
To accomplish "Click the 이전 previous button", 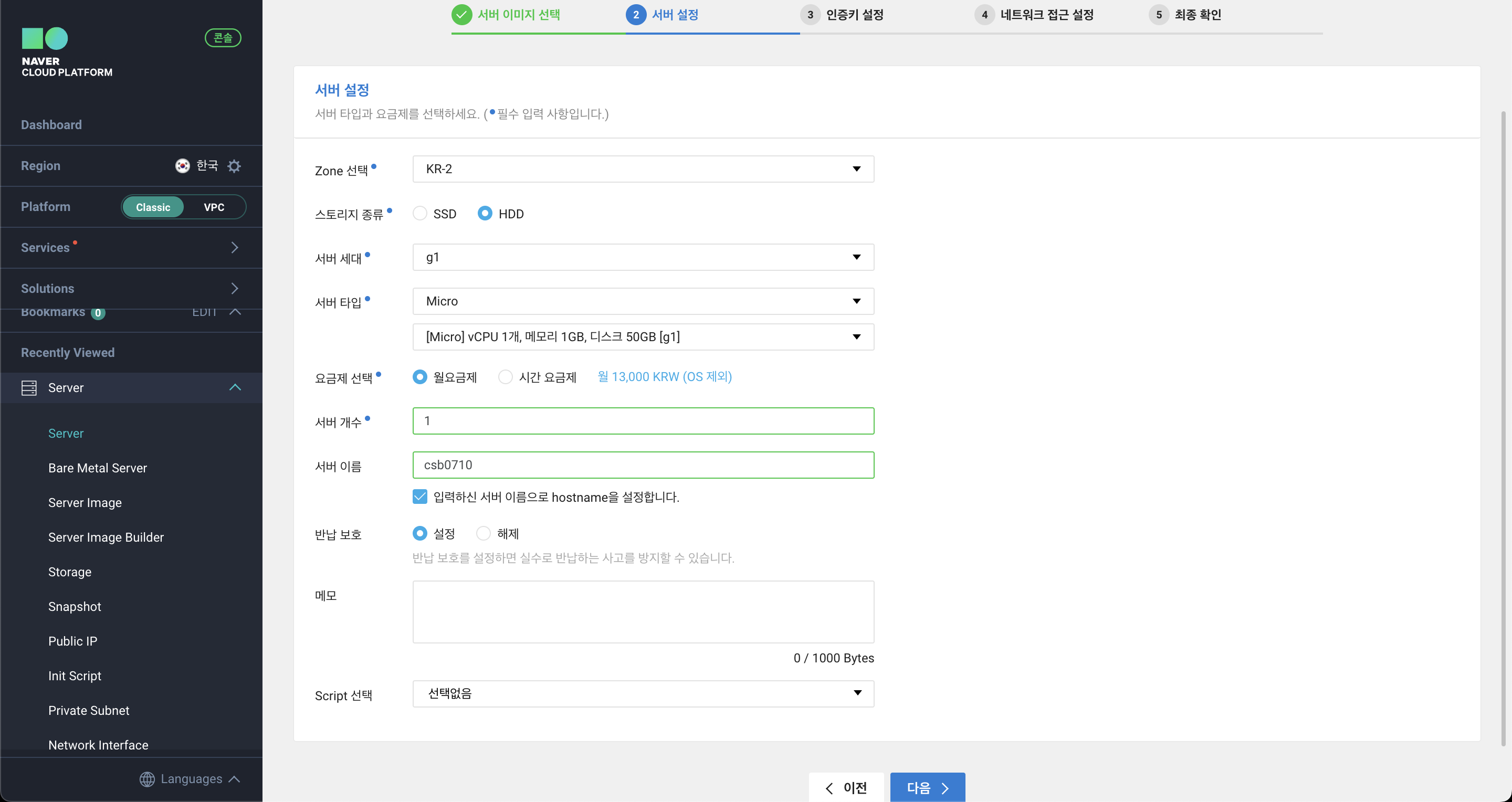I will pos(846,787).
